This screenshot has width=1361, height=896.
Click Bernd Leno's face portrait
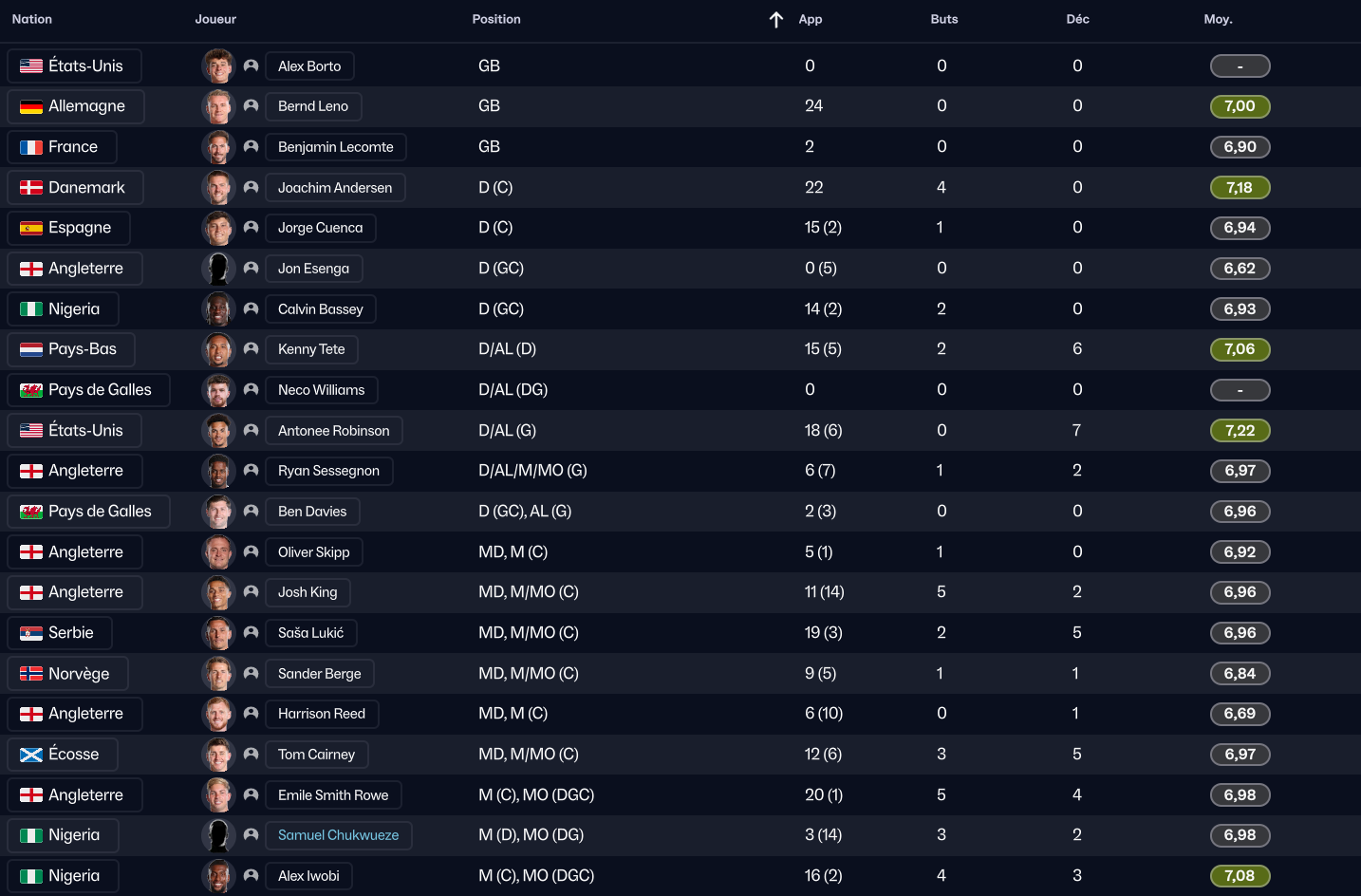coord(218,106)
